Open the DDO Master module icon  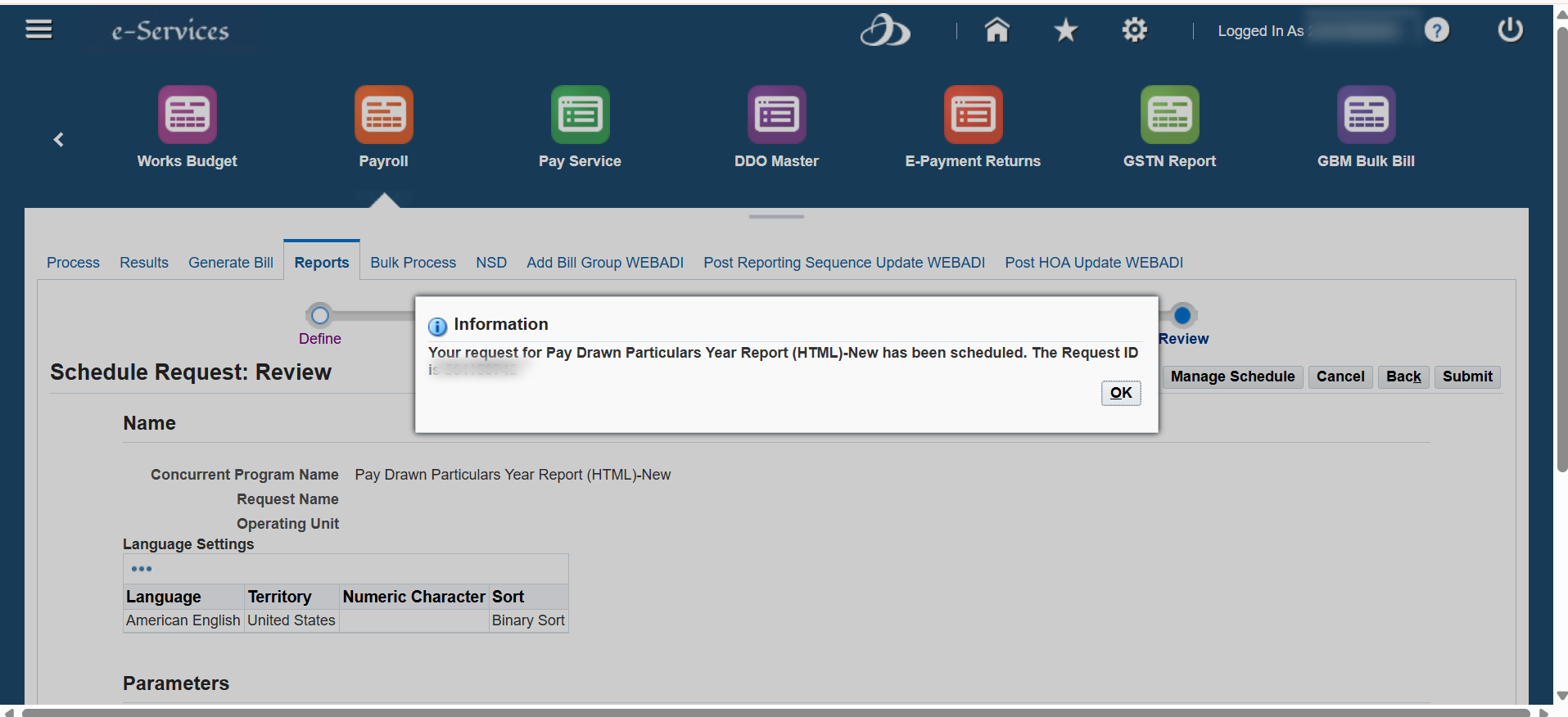777,115
